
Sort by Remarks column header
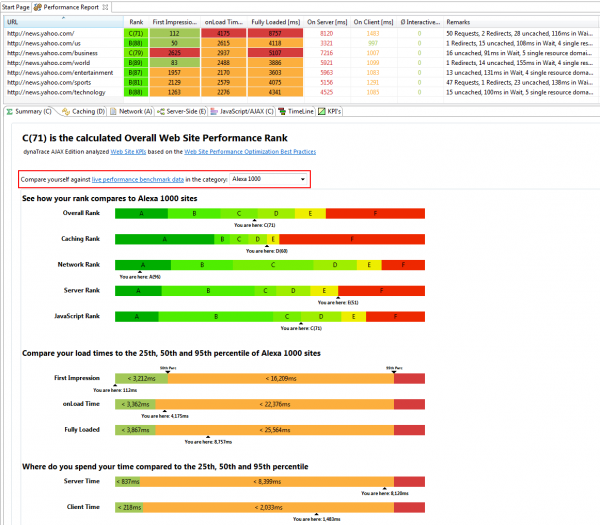(x=520, y=22)
